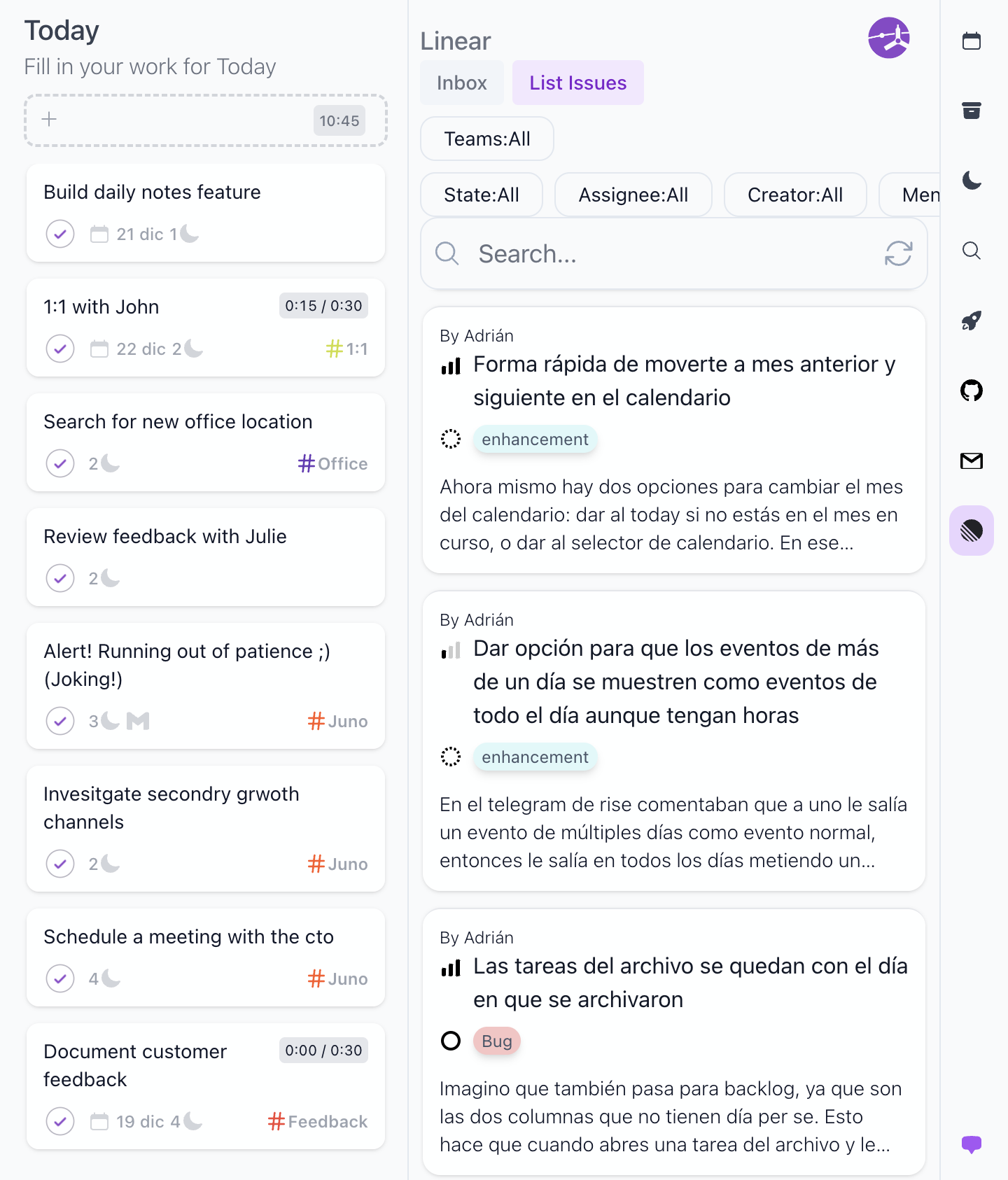Select the List Issues tab
This screenshot has width=1008, height=1180.
click(577, 83)
